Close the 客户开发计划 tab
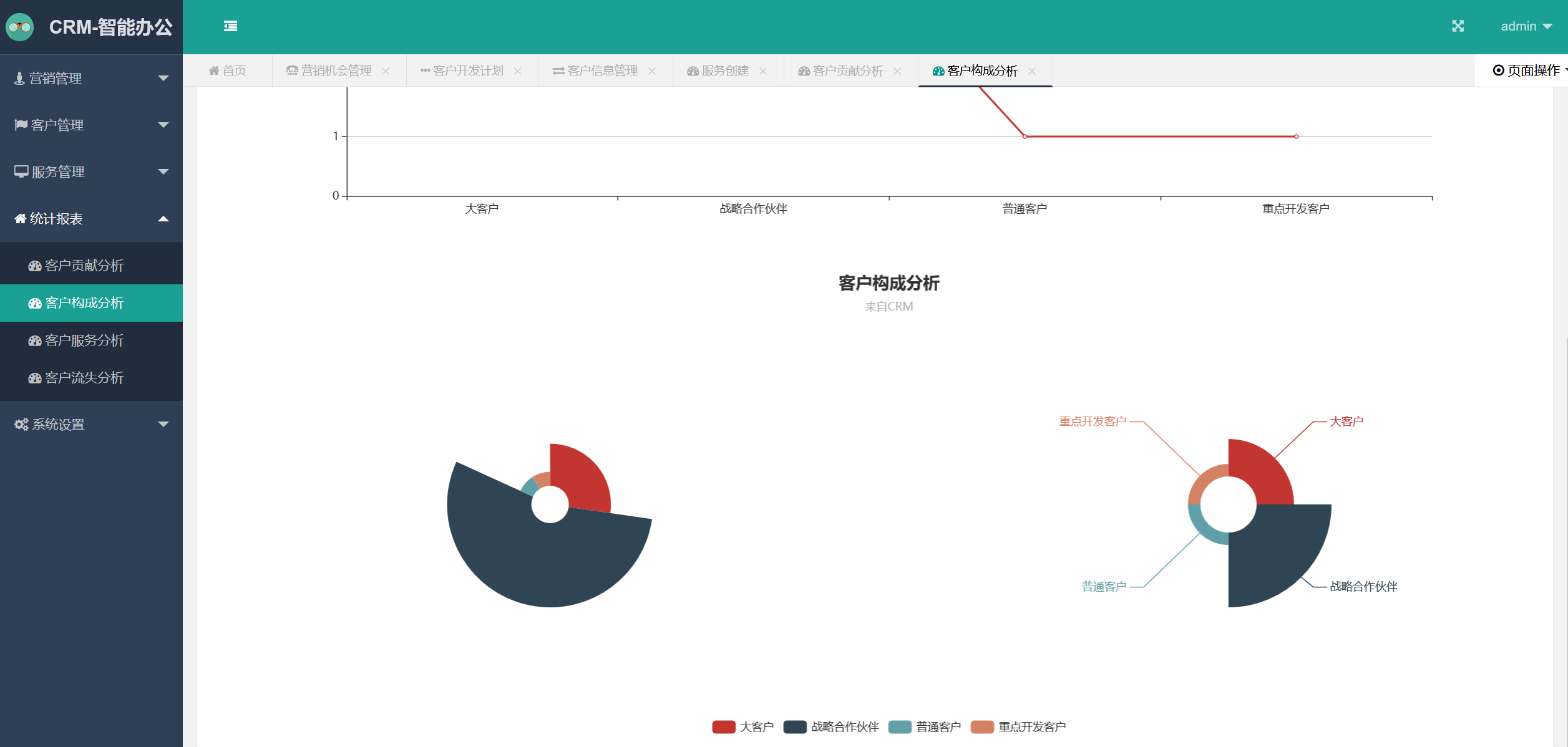This screenshot has width=1568, height=747. 517,71
